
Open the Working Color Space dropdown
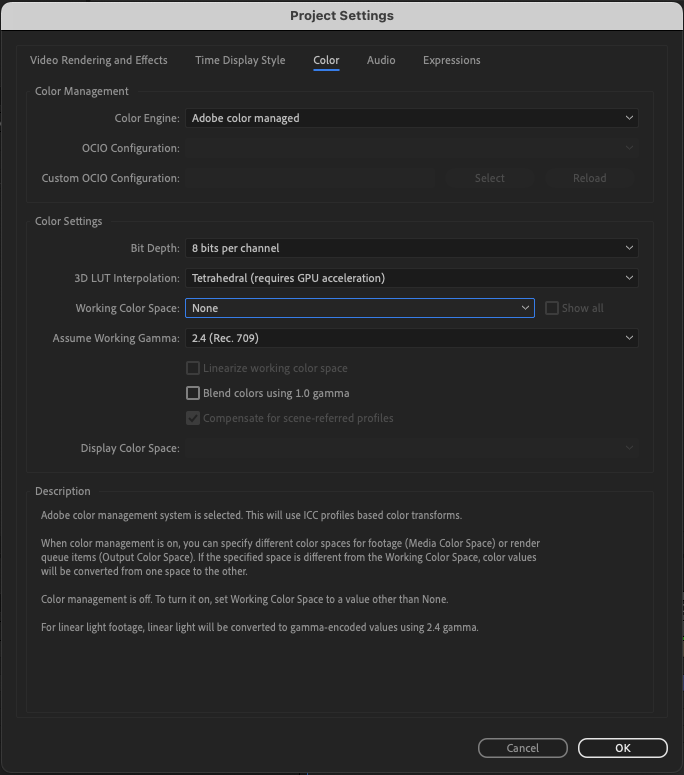(360, 308)
